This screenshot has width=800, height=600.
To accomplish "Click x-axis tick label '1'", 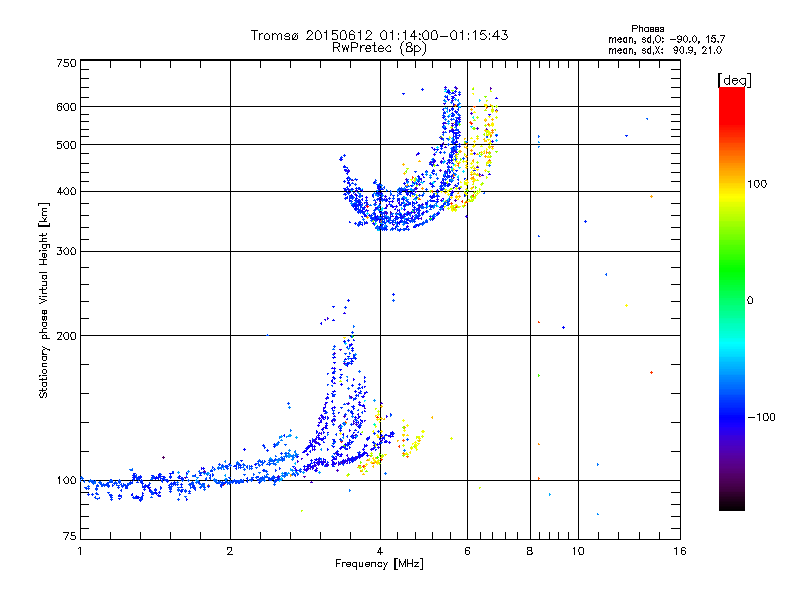I will pos(80,551).
